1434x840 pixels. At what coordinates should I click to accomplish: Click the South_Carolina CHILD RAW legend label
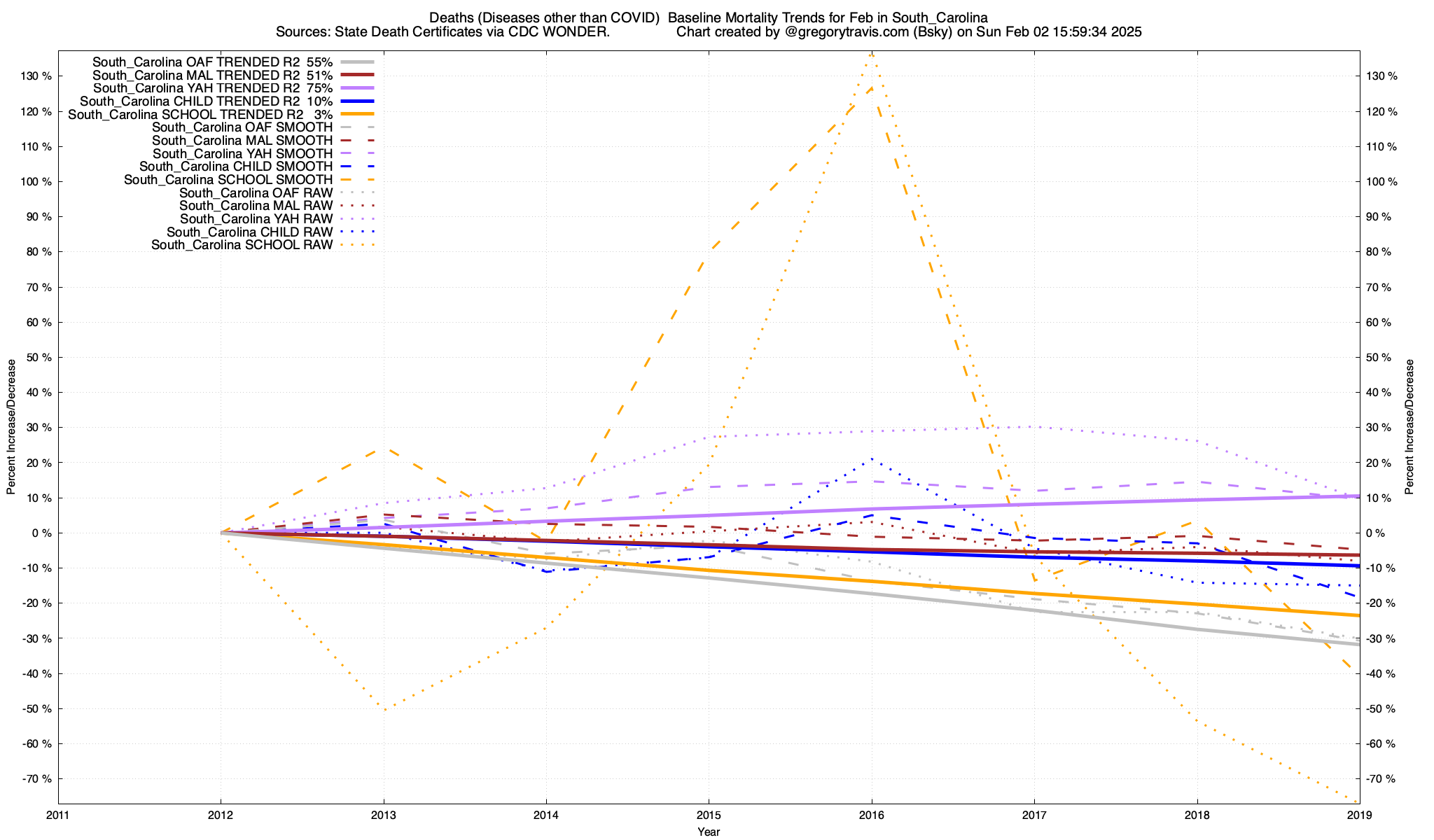tap(249, 232)
